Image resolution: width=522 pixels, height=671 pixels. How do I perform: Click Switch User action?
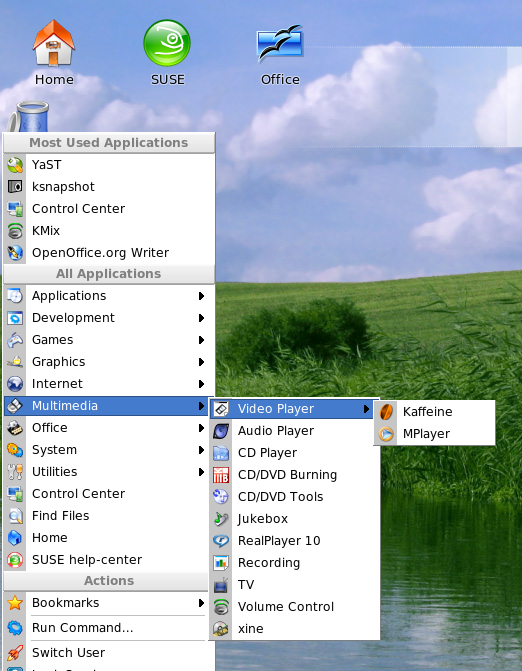[x=109, y=653]
